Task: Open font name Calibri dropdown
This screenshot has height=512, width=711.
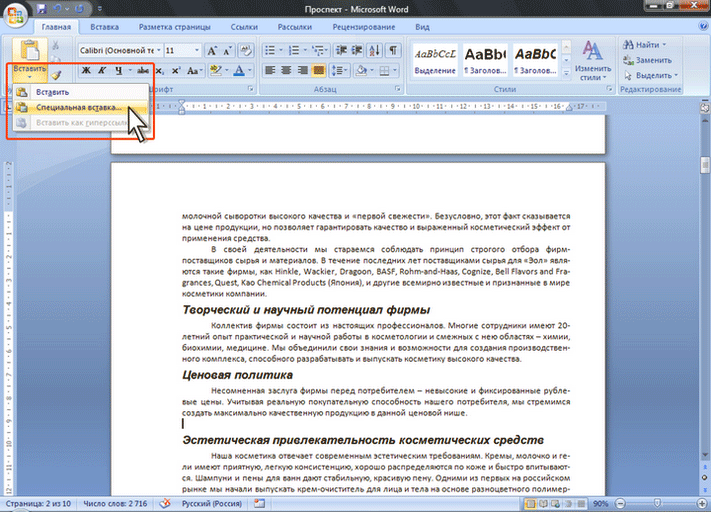Action: [159, 50]
